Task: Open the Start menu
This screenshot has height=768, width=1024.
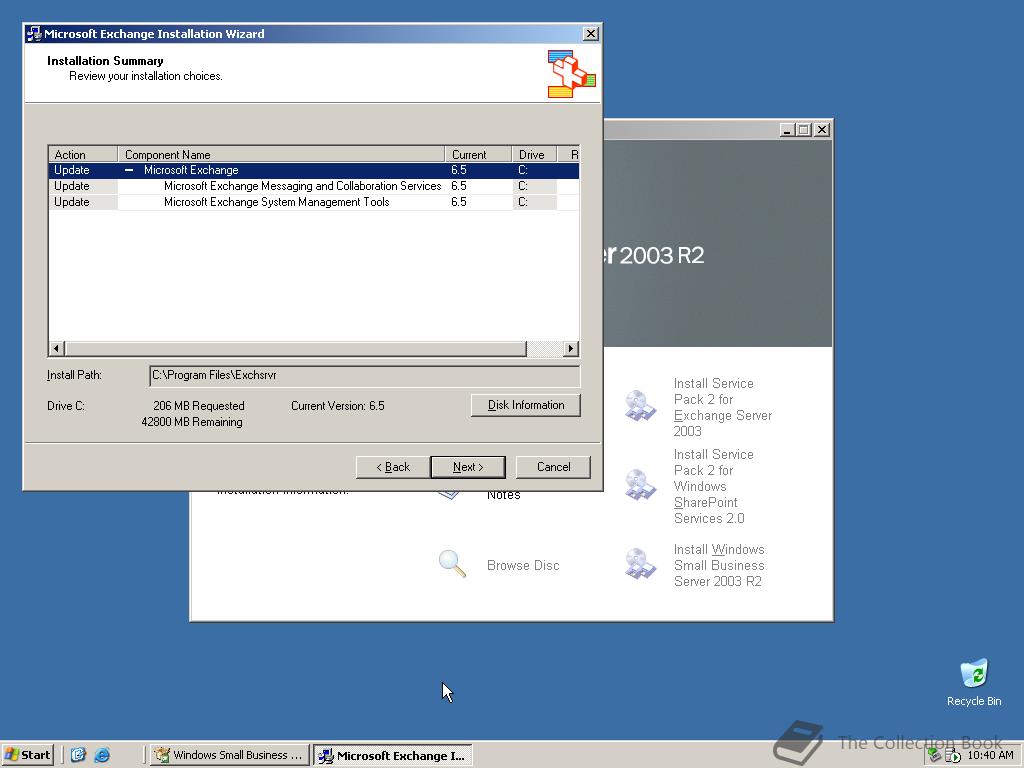Action: 27,755
